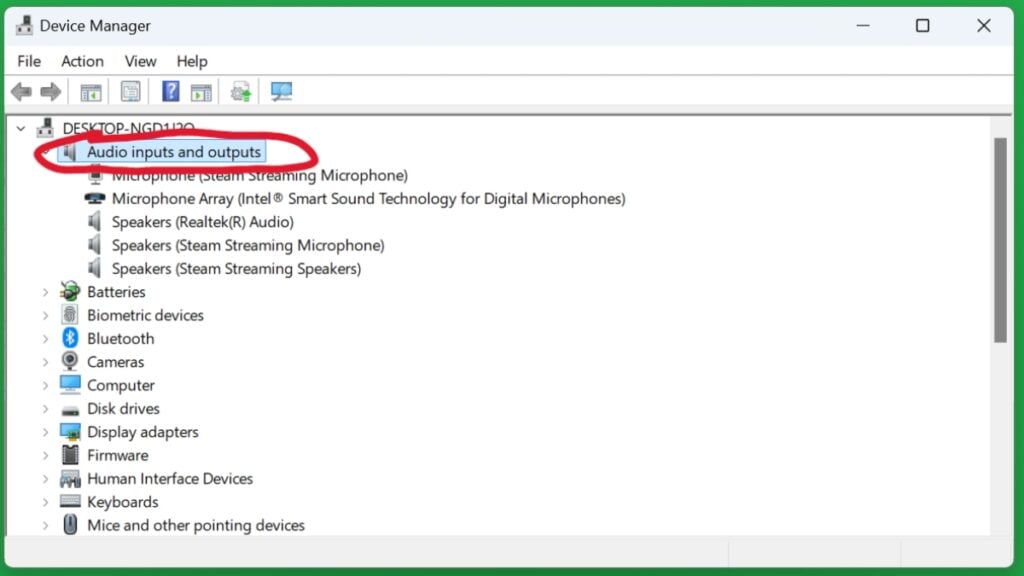
Task: Open the Action menu
Action: point(82,61)
